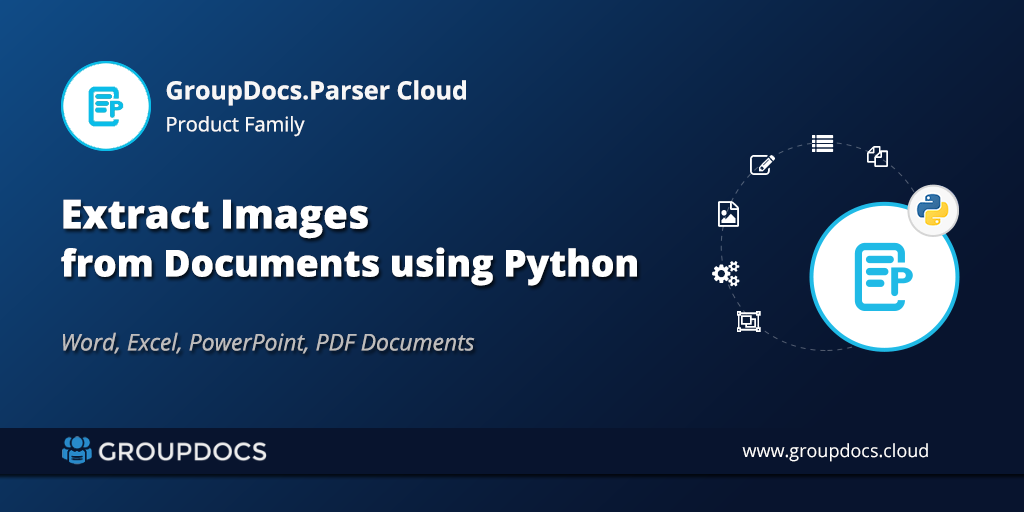Click the GroupDocs.Parser Cloud title
The image size is (1024, 512).
pos(316,91)
